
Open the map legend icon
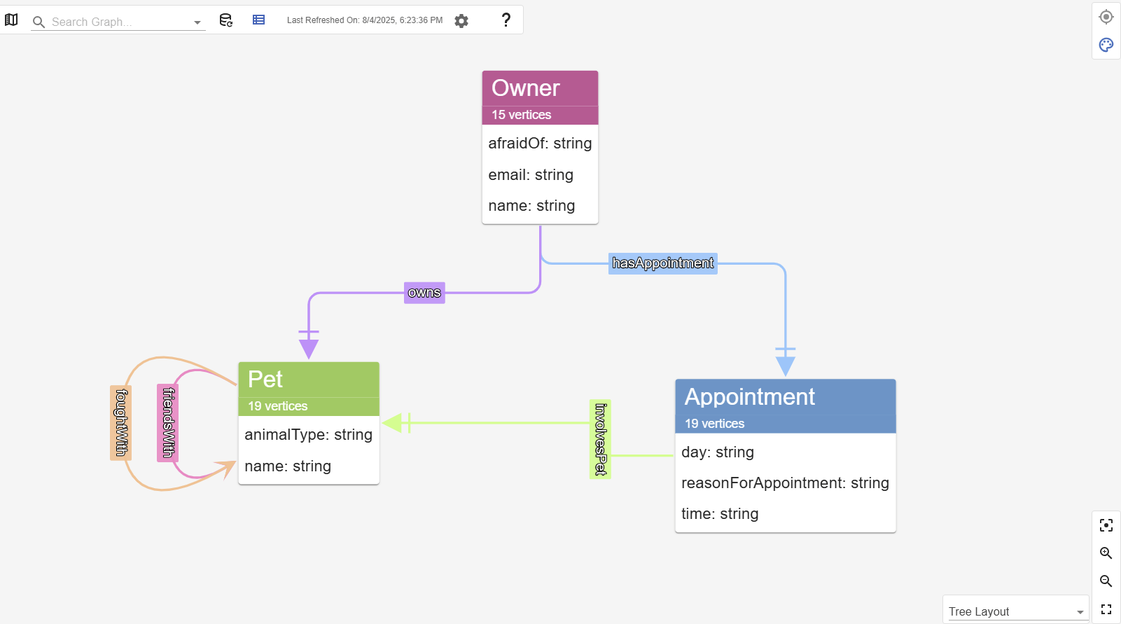(x=11, y=20)
